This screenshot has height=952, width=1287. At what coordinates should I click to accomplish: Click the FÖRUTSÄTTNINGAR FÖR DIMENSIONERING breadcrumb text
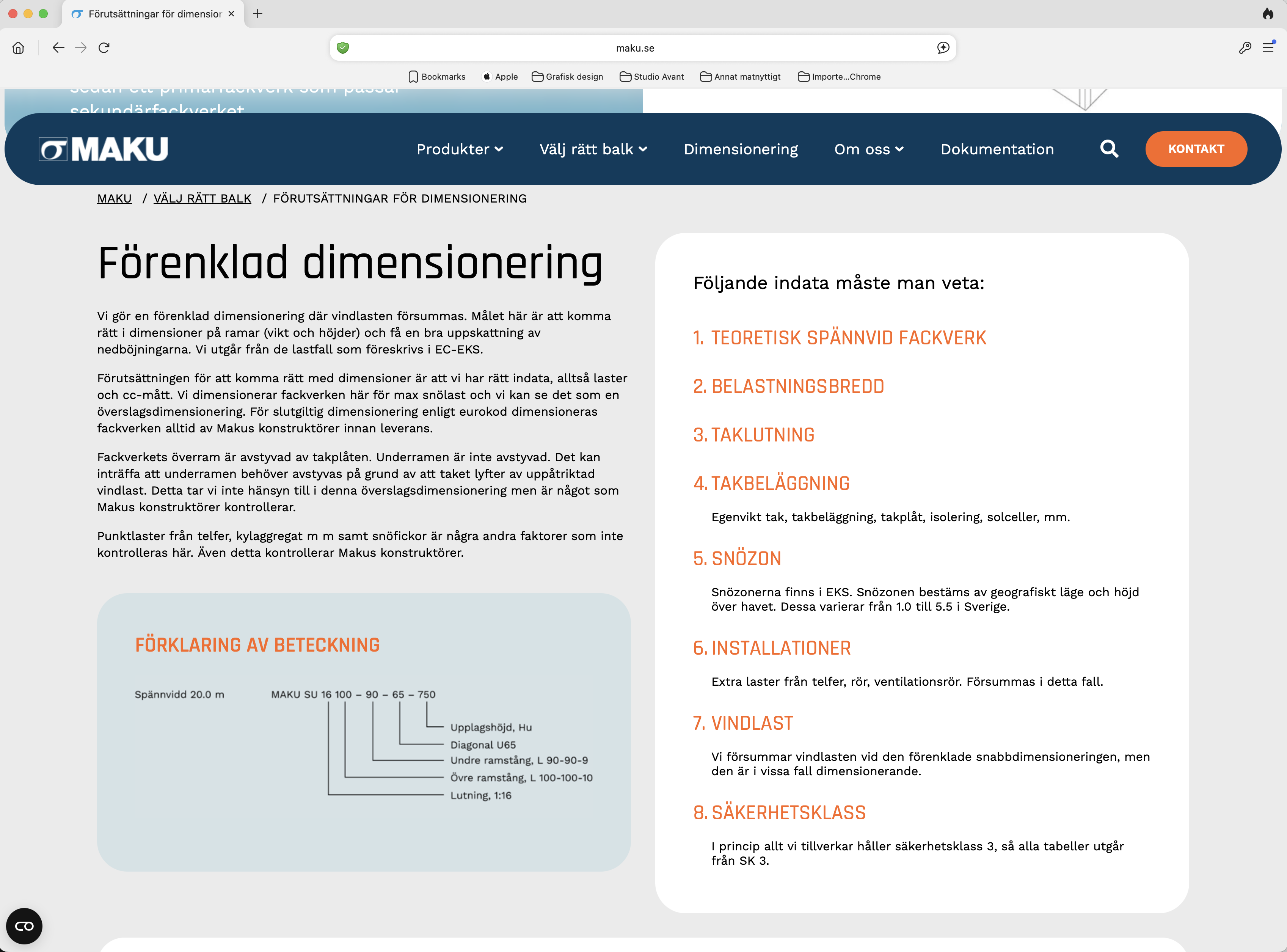[400, 199]
